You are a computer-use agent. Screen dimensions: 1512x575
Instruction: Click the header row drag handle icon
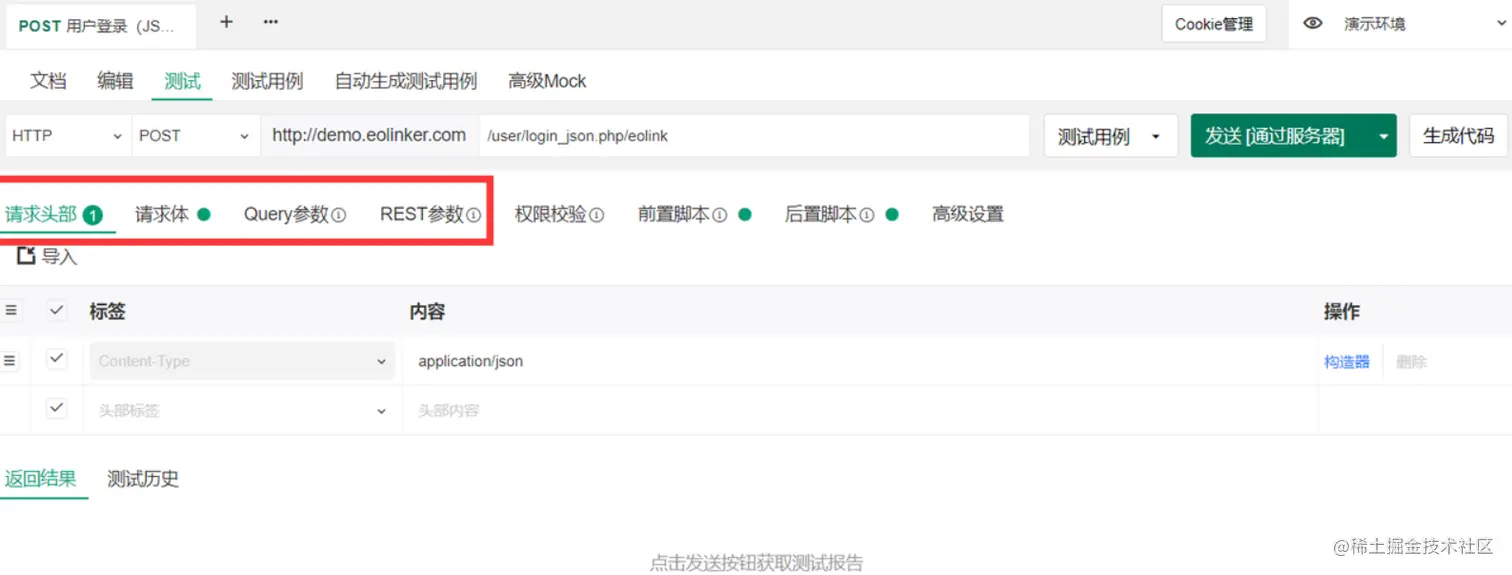point(11,311)
